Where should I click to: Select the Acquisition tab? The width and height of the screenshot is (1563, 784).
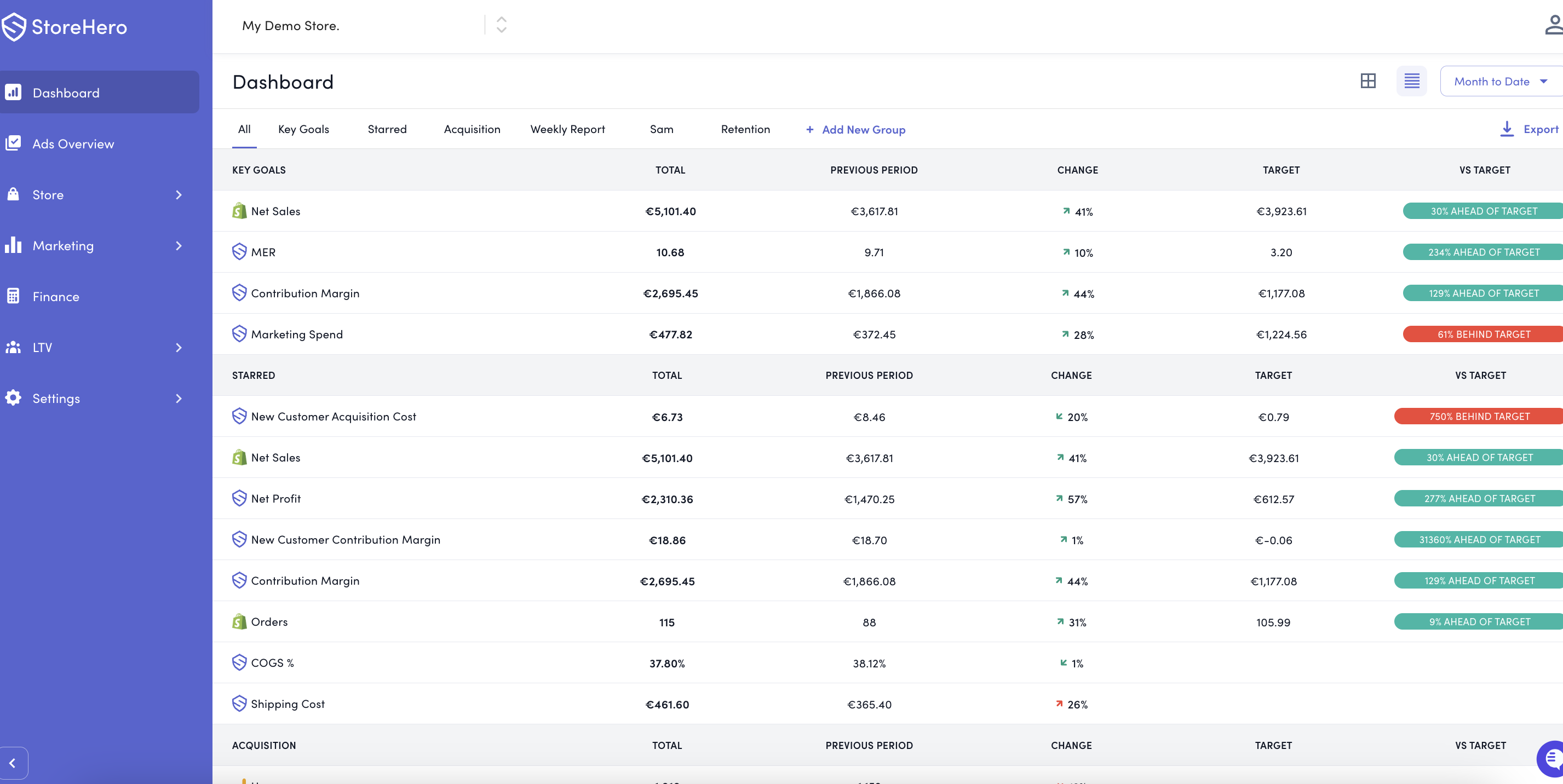pos(472,129)
